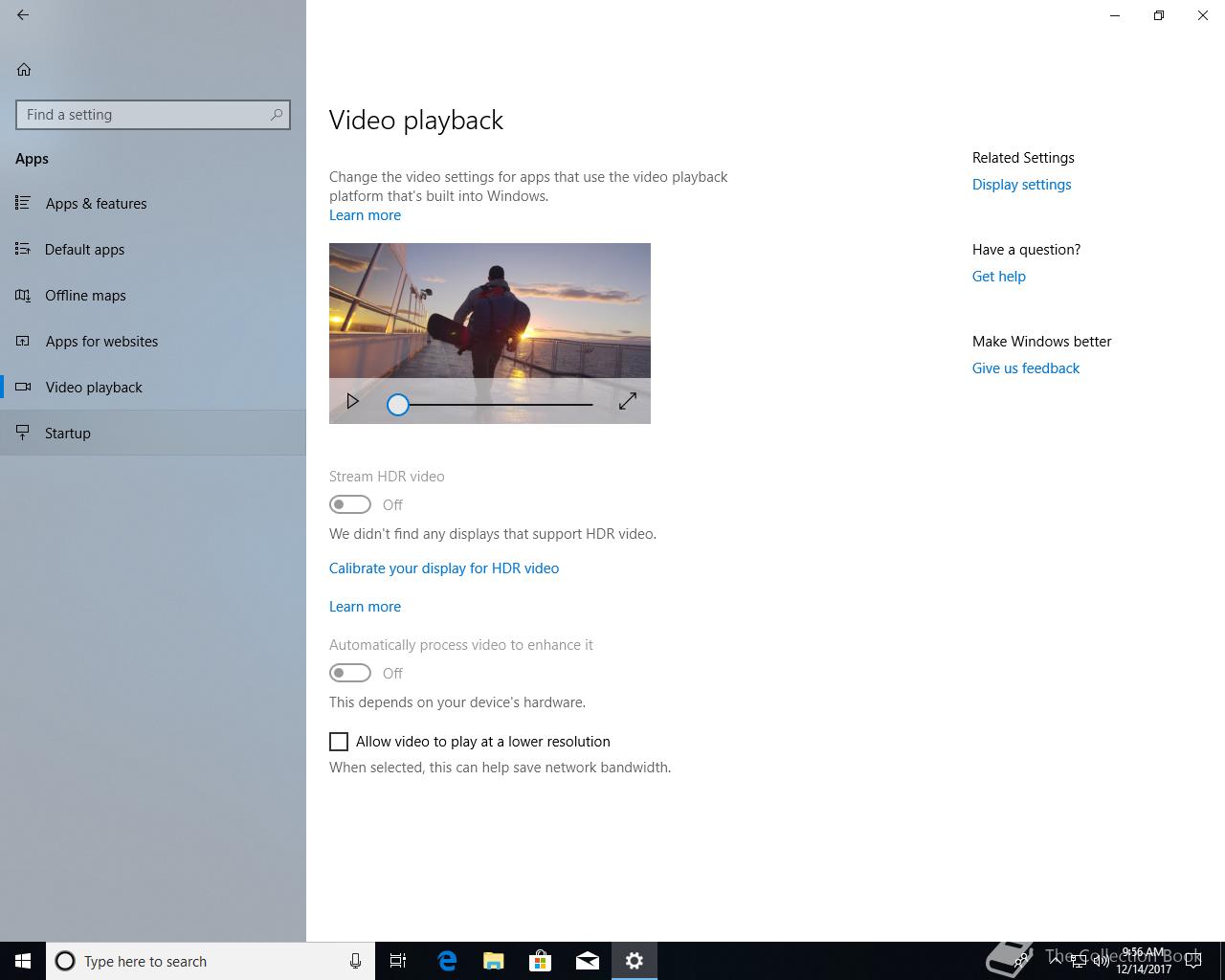Click the video preview seek slider handle
Viewport: 1225px width, 980px height.
398,405
